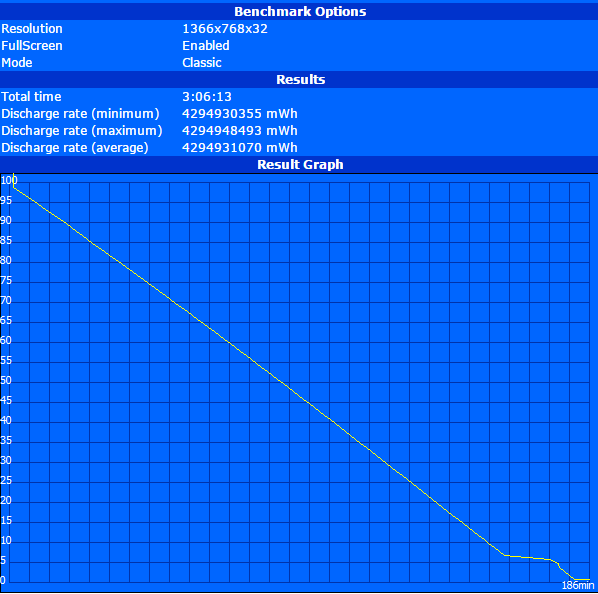The width and height of the screenshot is (598, 594).
Task: Click the FullScreen Enabled value
Action: click(x=206, y=46)
